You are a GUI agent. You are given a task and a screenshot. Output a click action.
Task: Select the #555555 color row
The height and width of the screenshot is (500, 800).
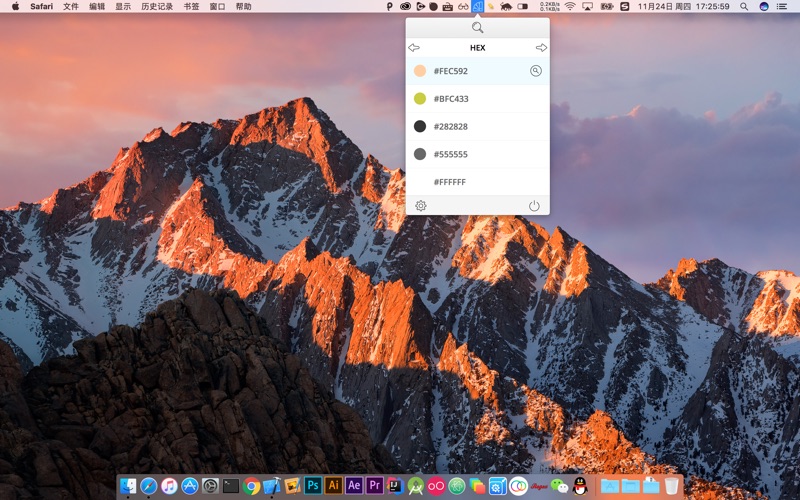[x=478, y=154]
